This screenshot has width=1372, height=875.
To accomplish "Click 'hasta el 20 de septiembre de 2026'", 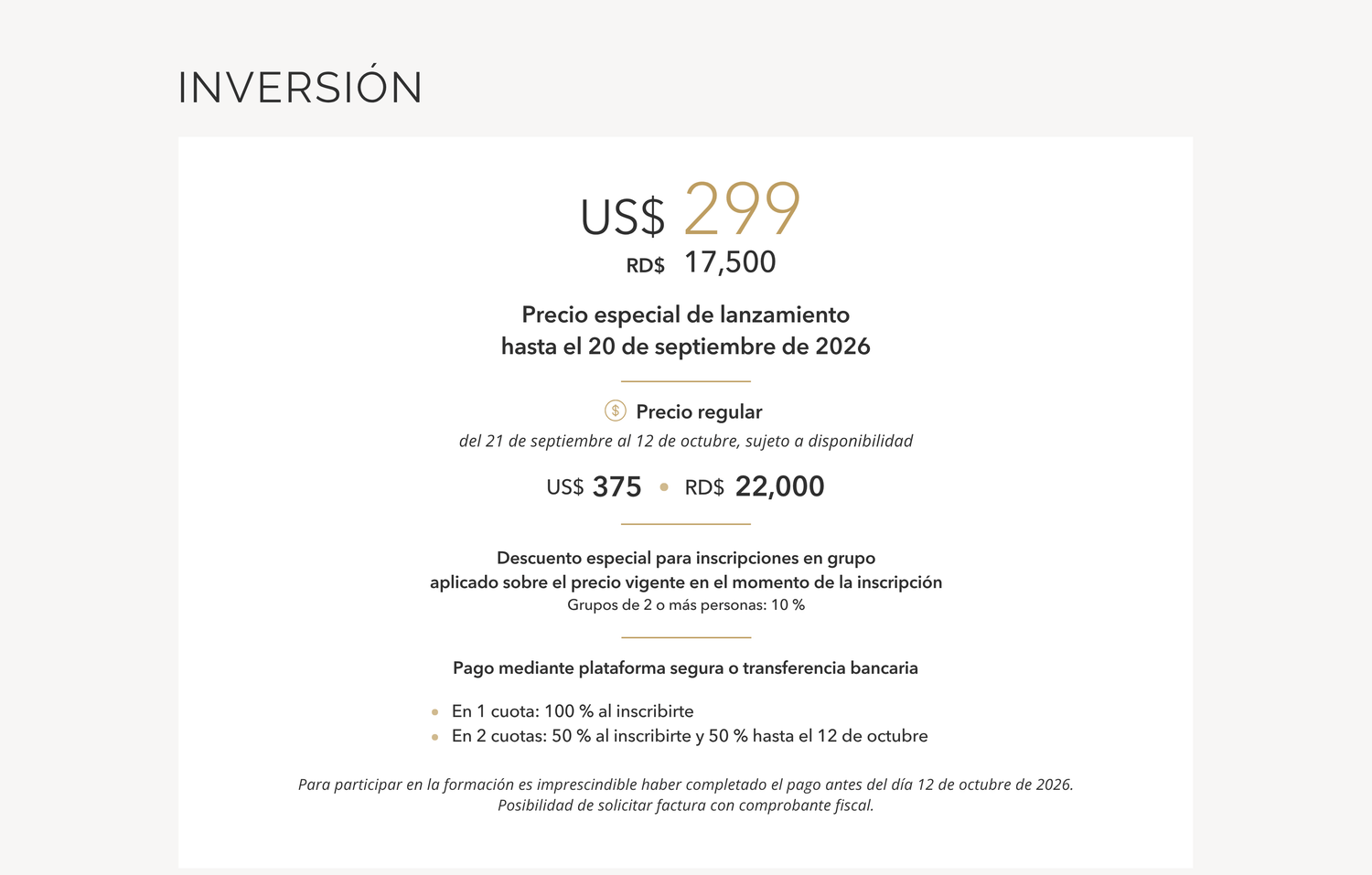I will pos(686,347).
